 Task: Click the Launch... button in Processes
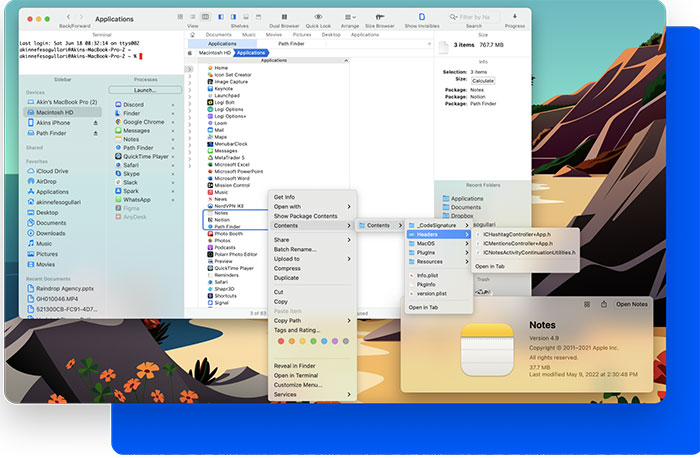click(145, 89)
